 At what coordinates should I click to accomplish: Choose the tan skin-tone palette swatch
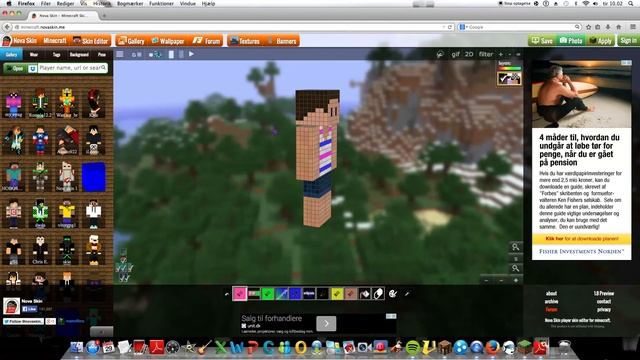351,293
